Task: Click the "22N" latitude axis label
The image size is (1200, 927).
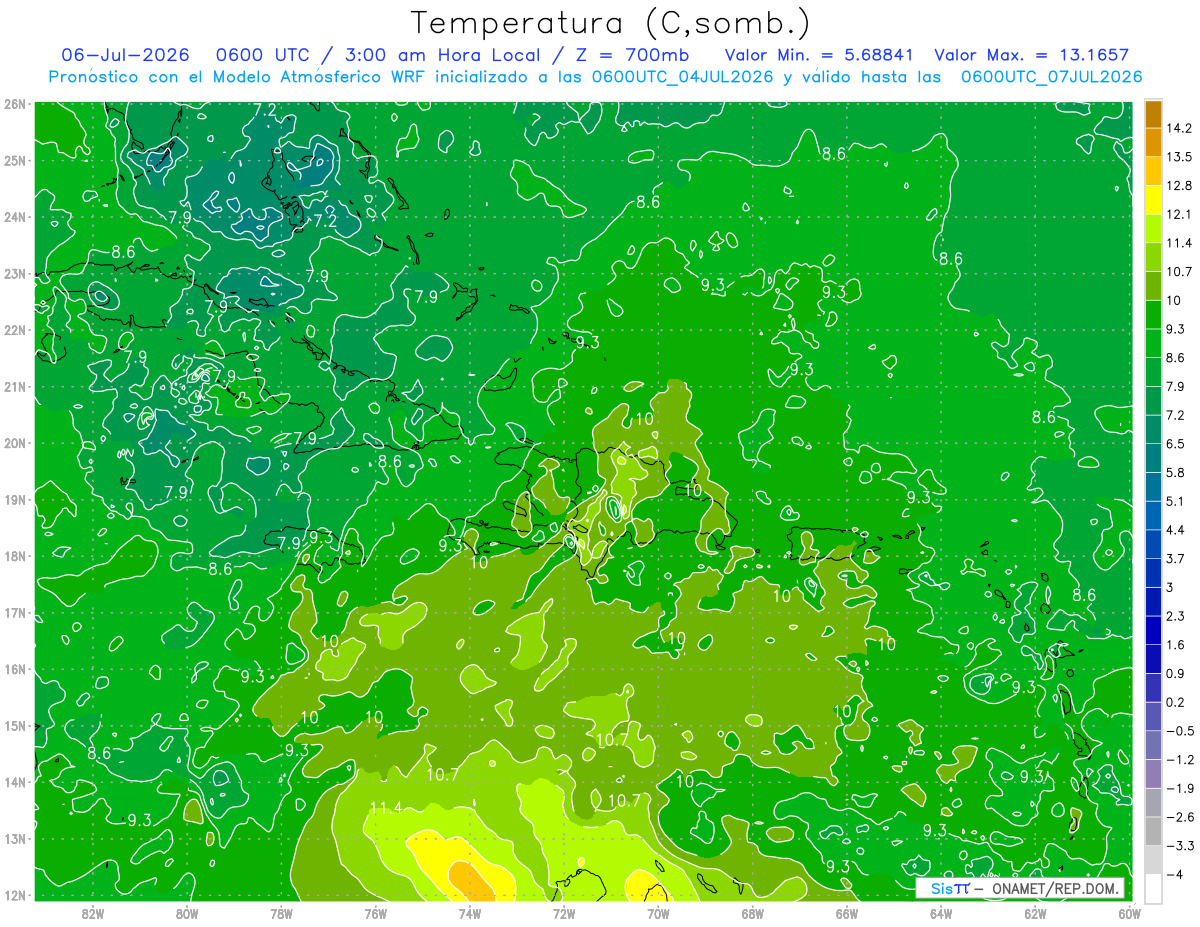Action: (14, 330)
